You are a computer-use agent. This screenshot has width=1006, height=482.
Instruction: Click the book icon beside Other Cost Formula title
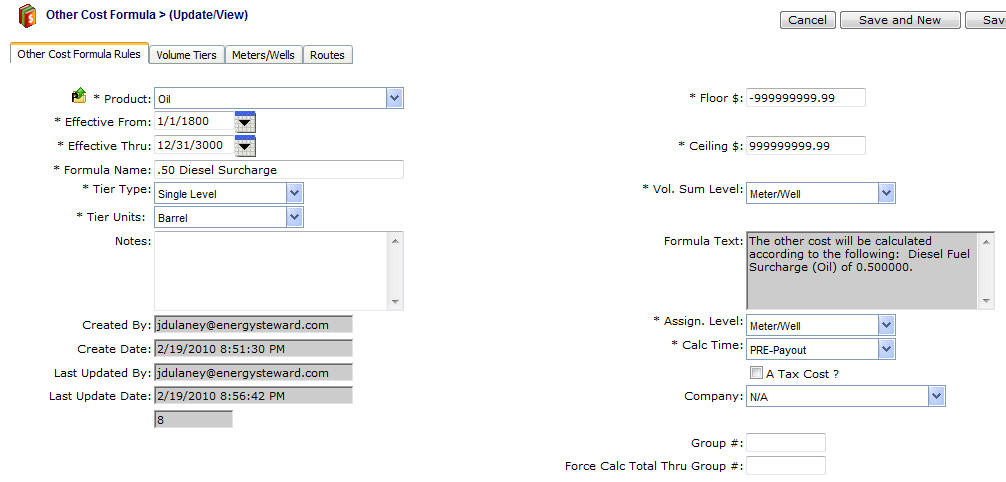(27, 17)
